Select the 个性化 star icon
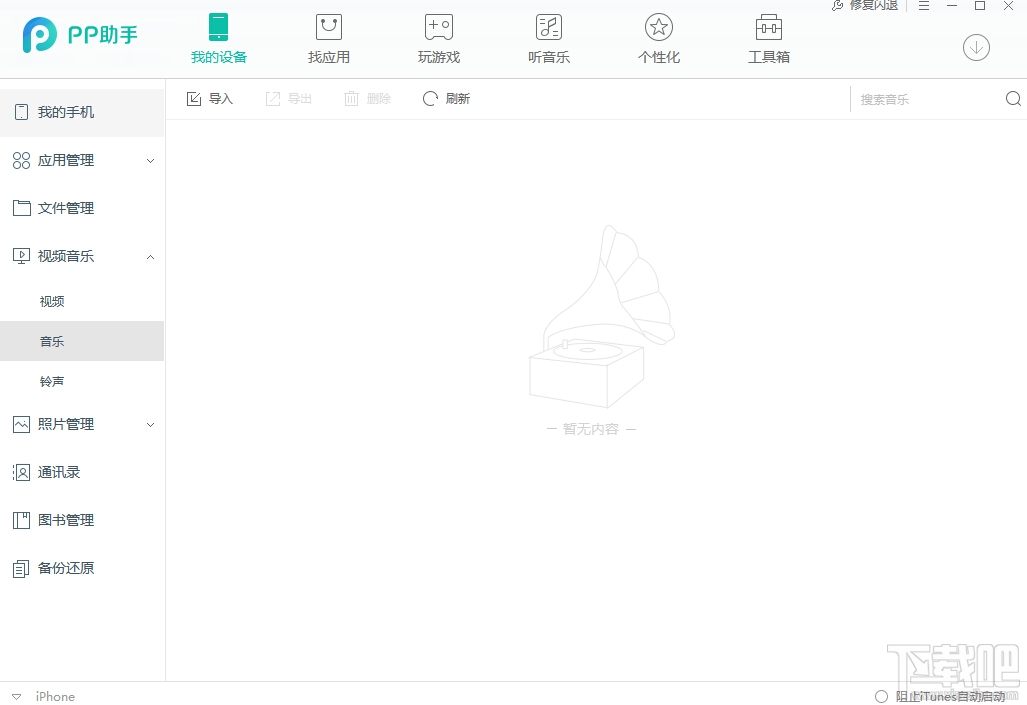 coord(658,38)
